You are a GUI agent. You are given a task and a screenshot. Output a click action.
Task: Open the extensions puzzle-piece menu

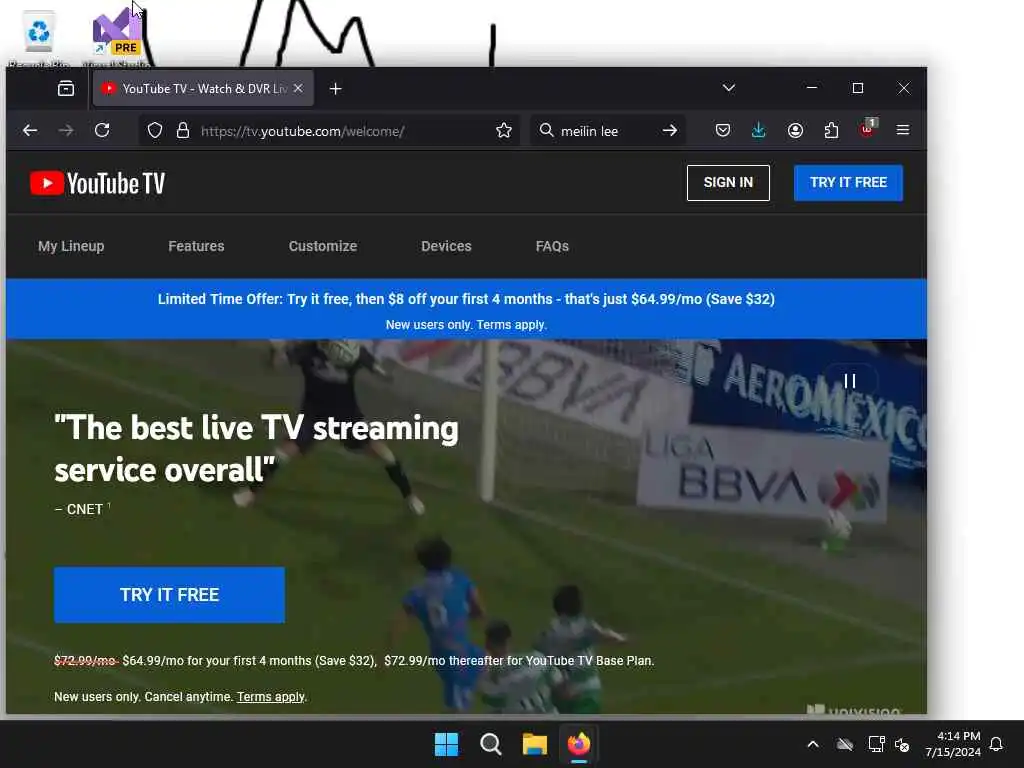coord(831,131)
